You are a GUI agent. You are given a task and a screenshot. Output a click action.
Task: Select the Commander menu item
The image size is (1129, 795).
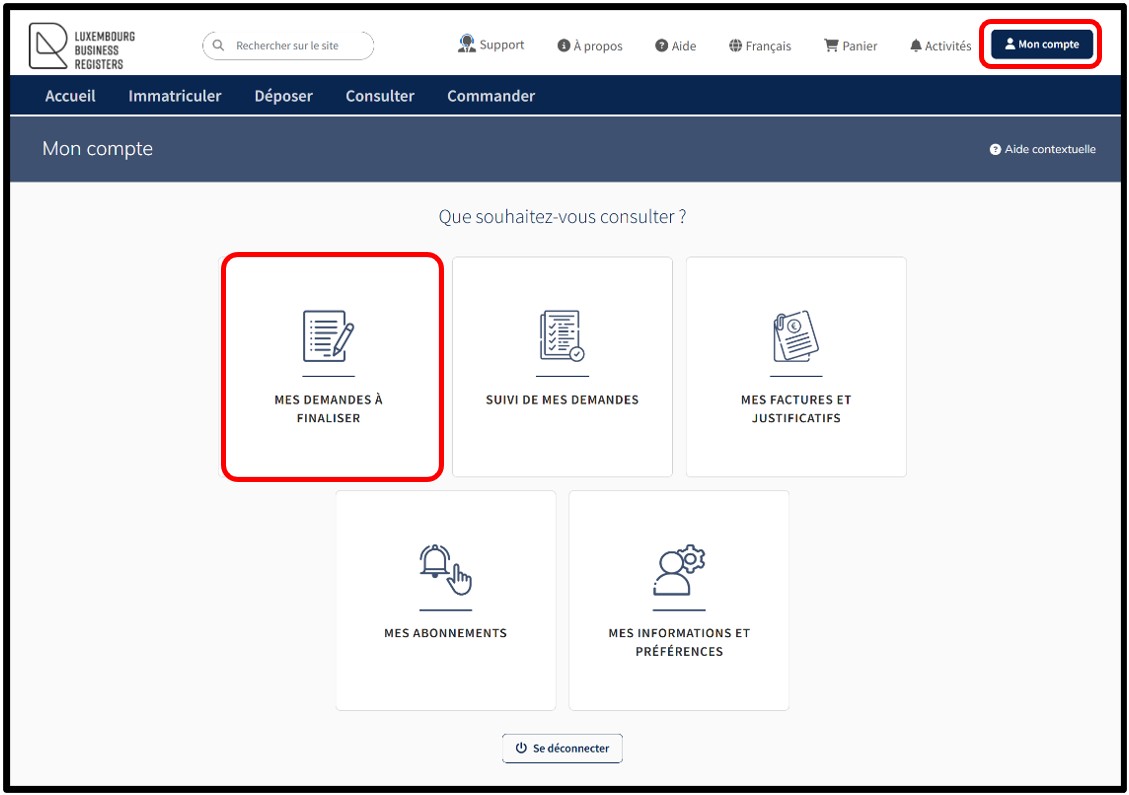(491, 96)
